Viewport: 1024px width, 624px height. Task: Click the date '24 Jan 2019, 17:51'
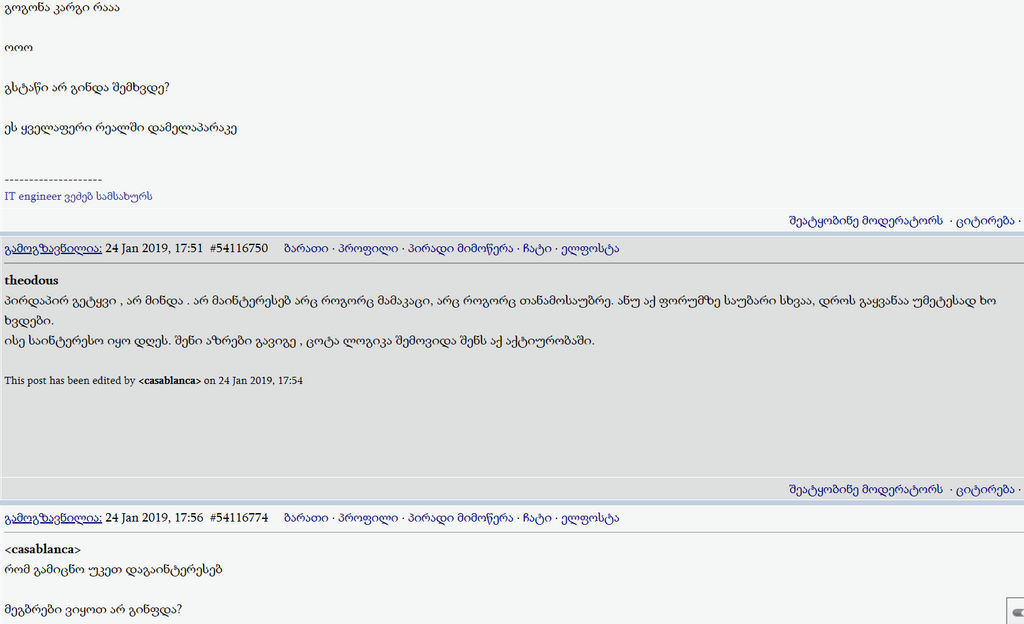click(154, 249)
